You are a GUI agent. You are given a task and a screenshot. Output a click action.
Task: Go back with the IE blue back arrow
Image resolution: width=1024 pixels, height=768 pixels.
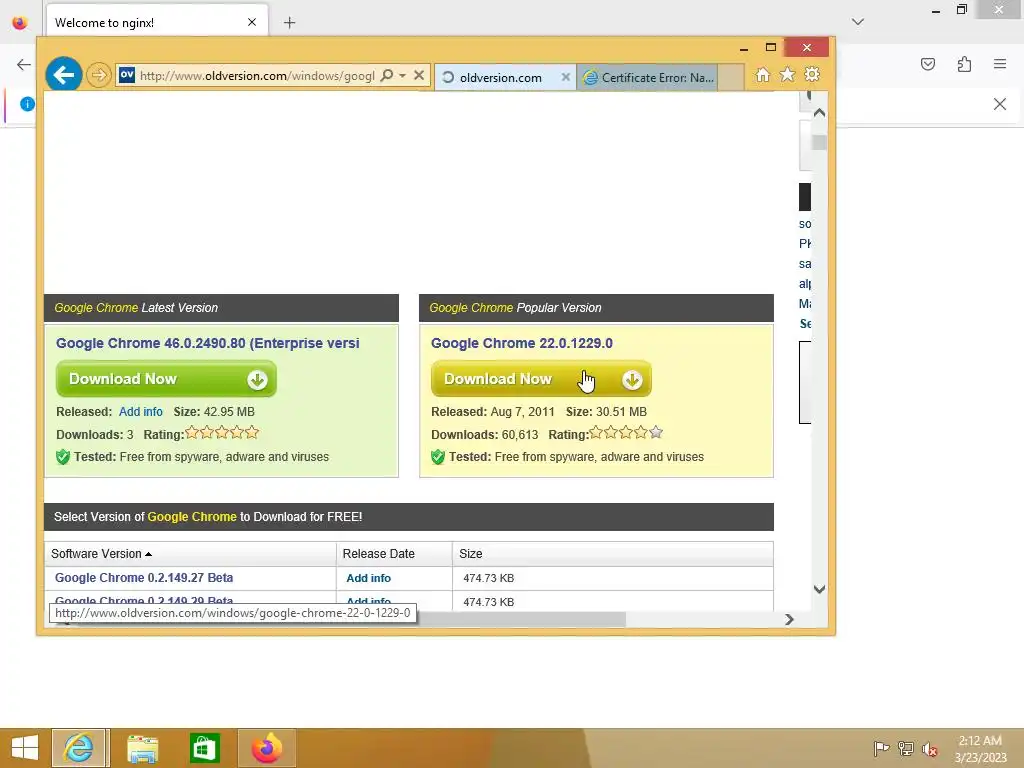coord(64,75)
